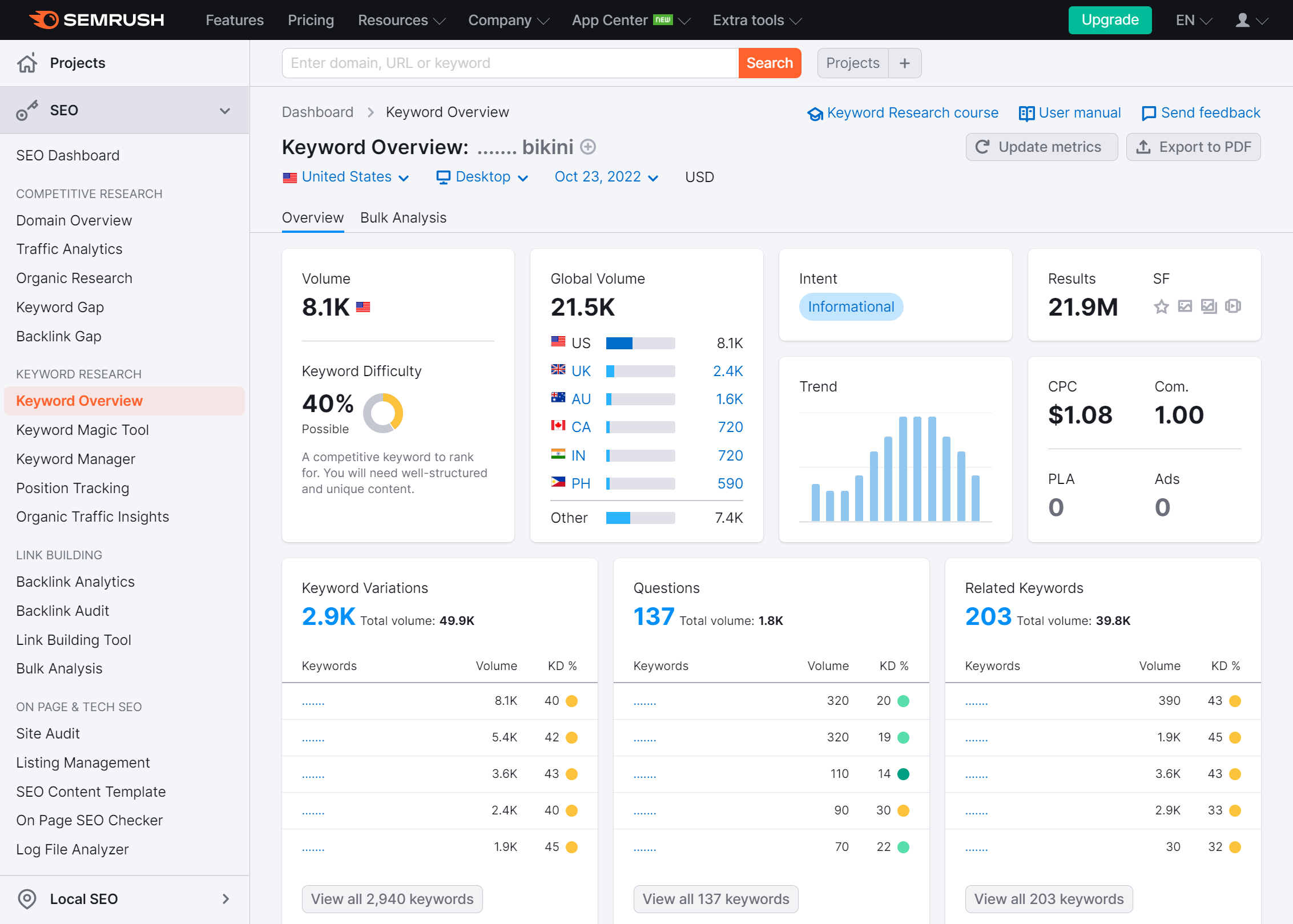Open Backlink Analytics in the sidebar
The width and height of the screenshot is (1293, 924).
coord(75,582)
